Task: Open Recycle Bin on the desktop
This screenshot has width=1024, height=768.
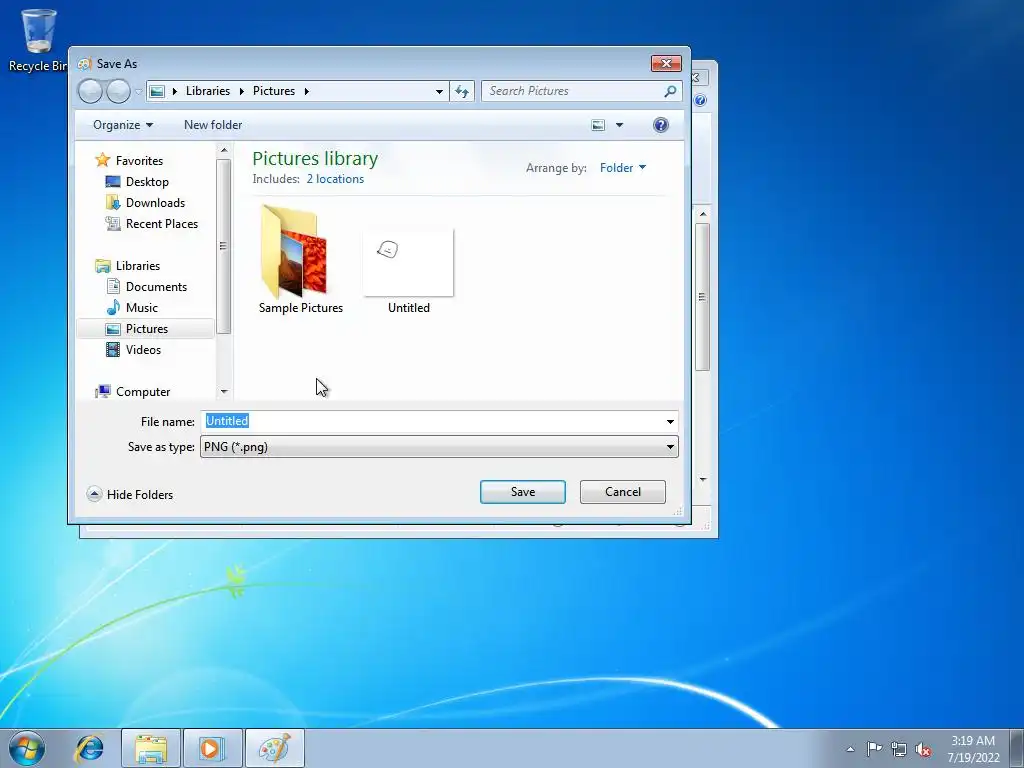Action: click(x=38, y=39)
